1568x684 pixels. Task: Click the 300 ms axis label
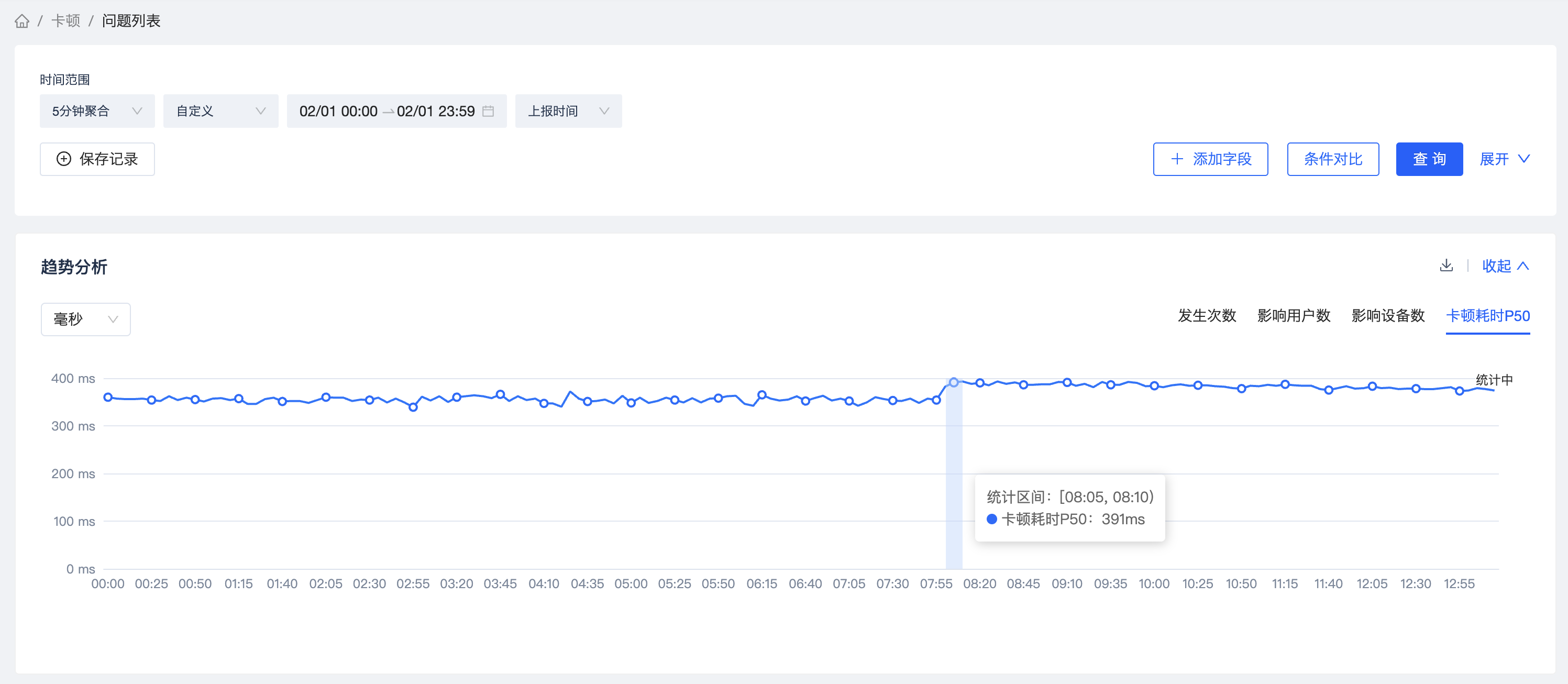pyautogui.click(x=73, y=426)
